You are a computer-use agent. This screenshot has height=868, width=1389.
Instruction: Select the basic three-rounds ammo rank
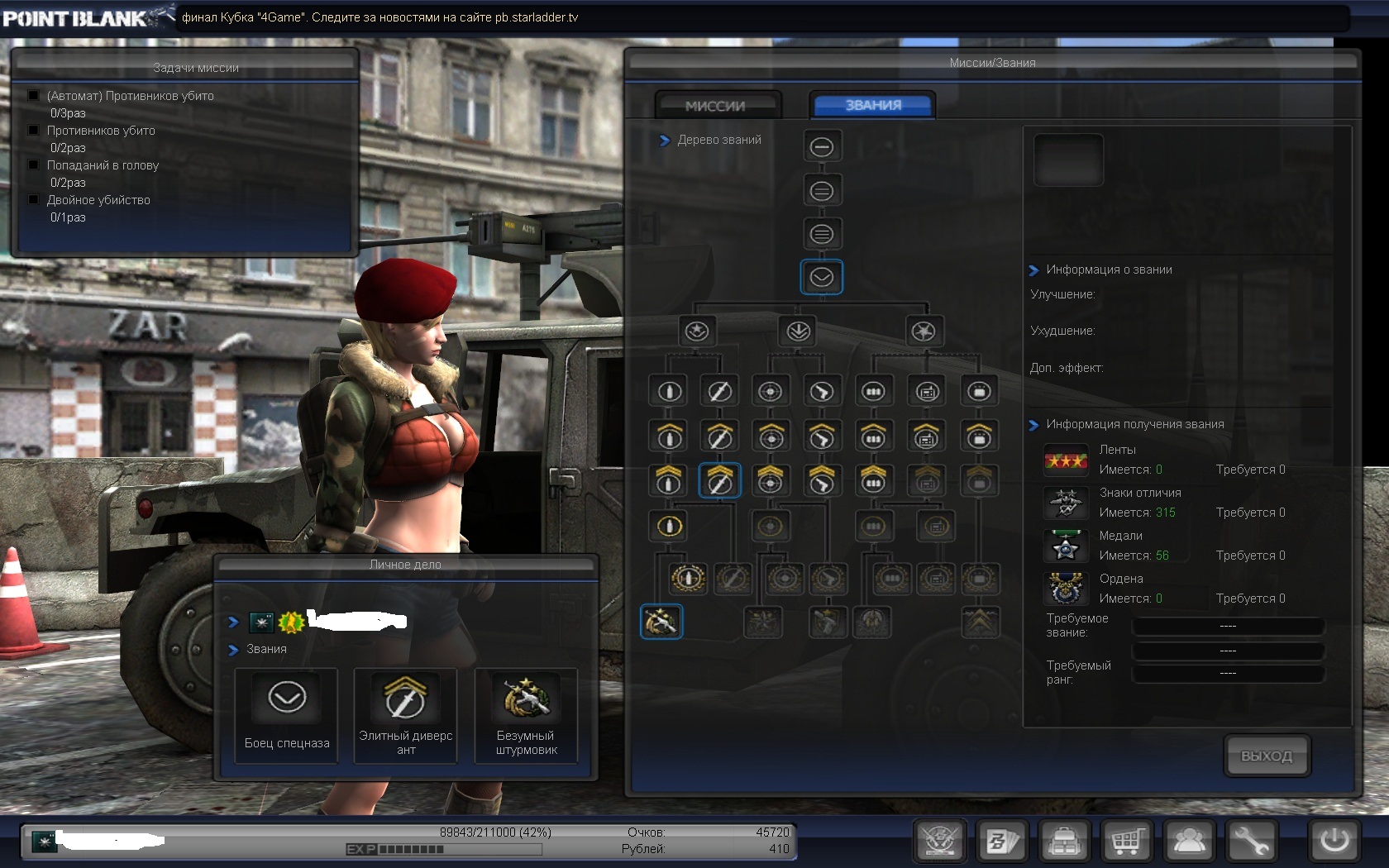coord(873,391)
